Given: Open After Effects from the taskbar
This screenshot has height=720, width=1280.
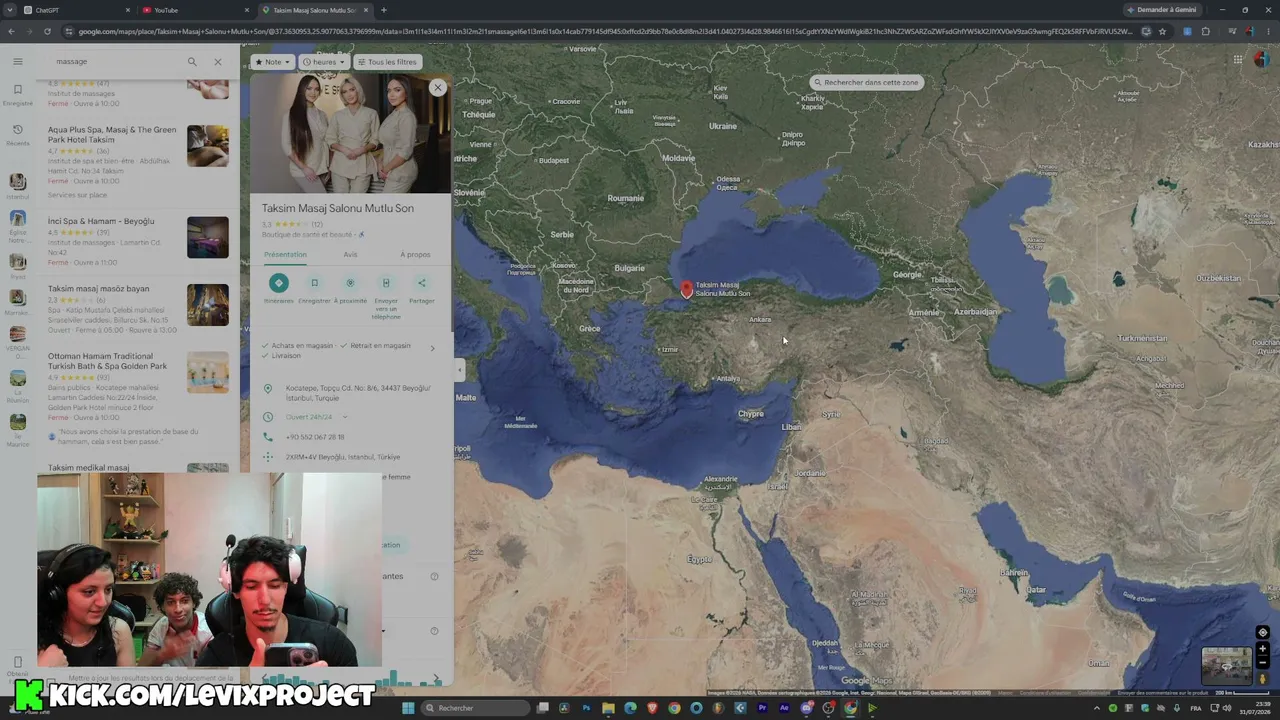Looking at the screenshot, I should [784, 708].
